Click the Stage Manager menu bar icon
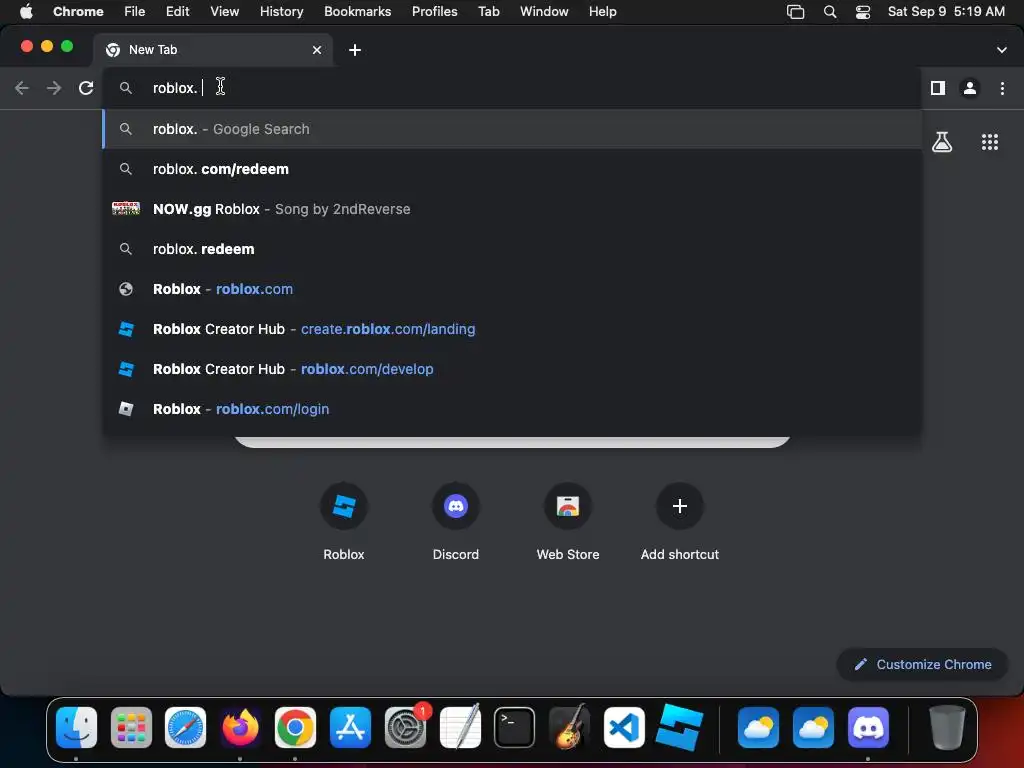 795,12
